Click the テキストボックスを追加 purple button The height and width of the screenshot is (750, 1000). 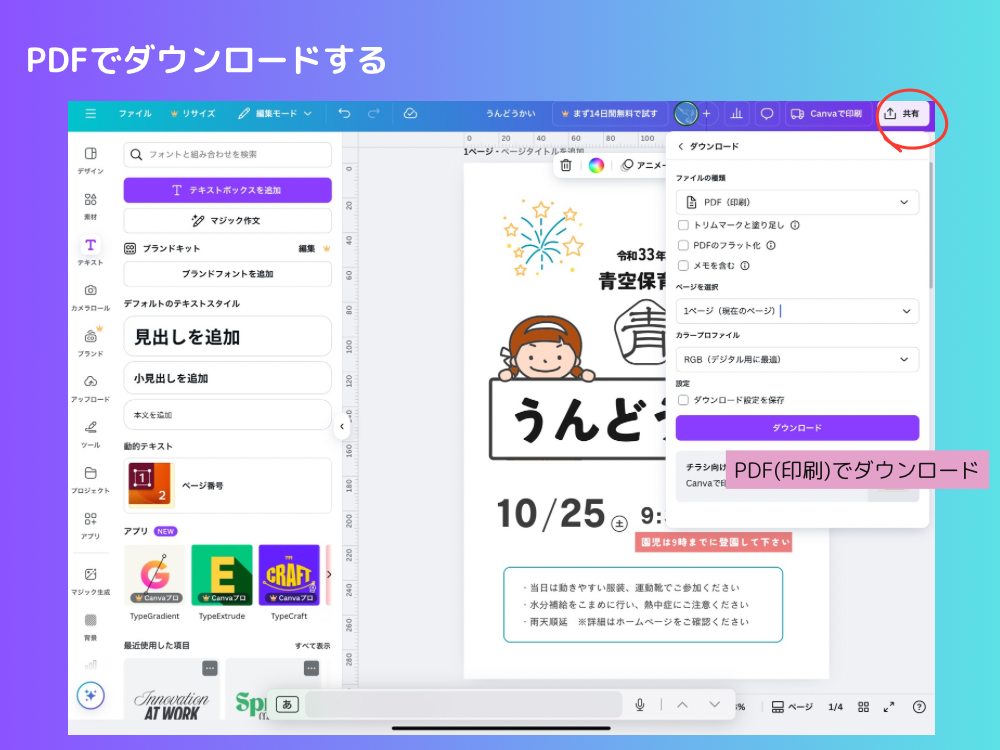click(227, 187)
